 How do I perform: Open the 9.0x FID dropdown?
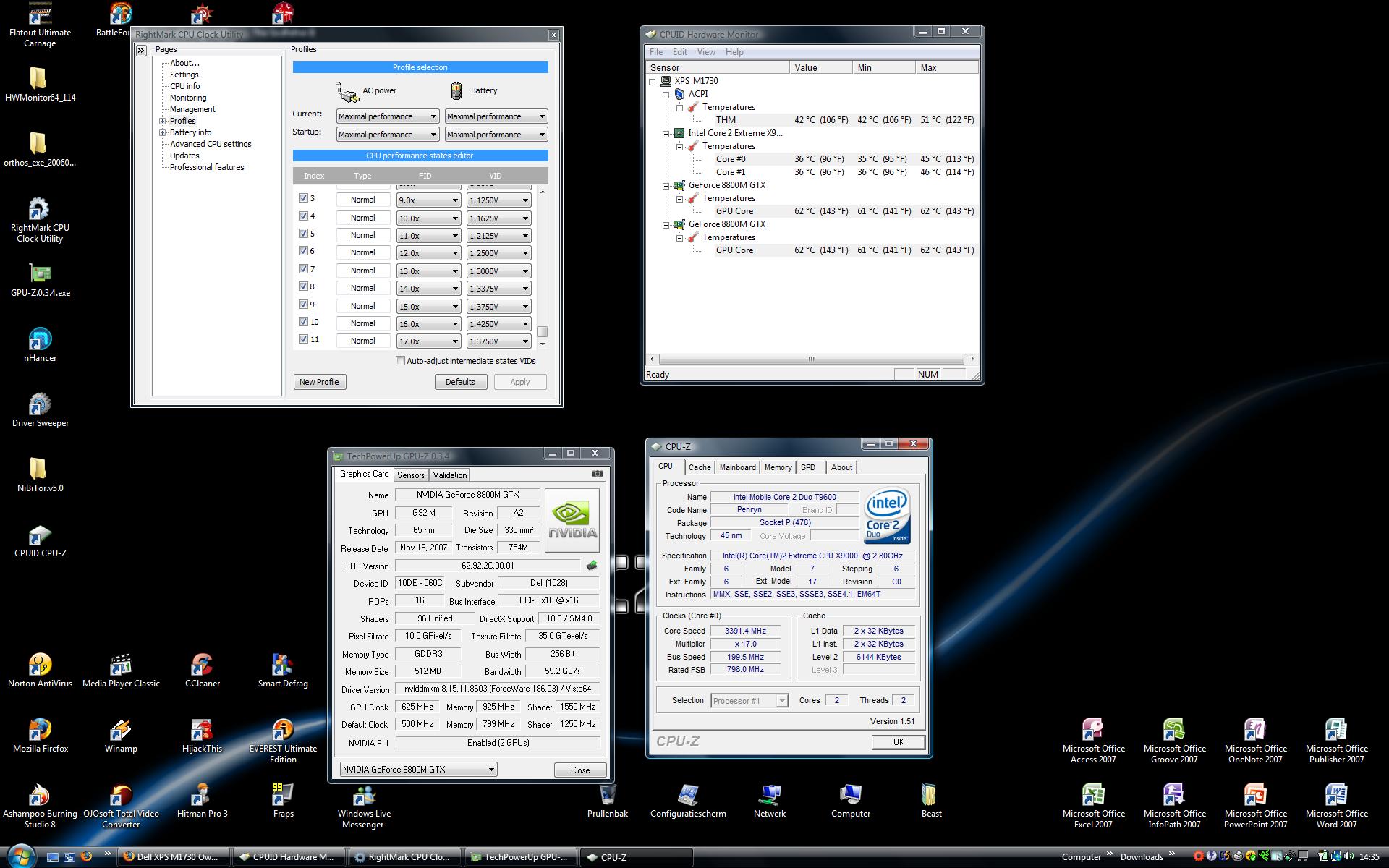pos(428,200)
